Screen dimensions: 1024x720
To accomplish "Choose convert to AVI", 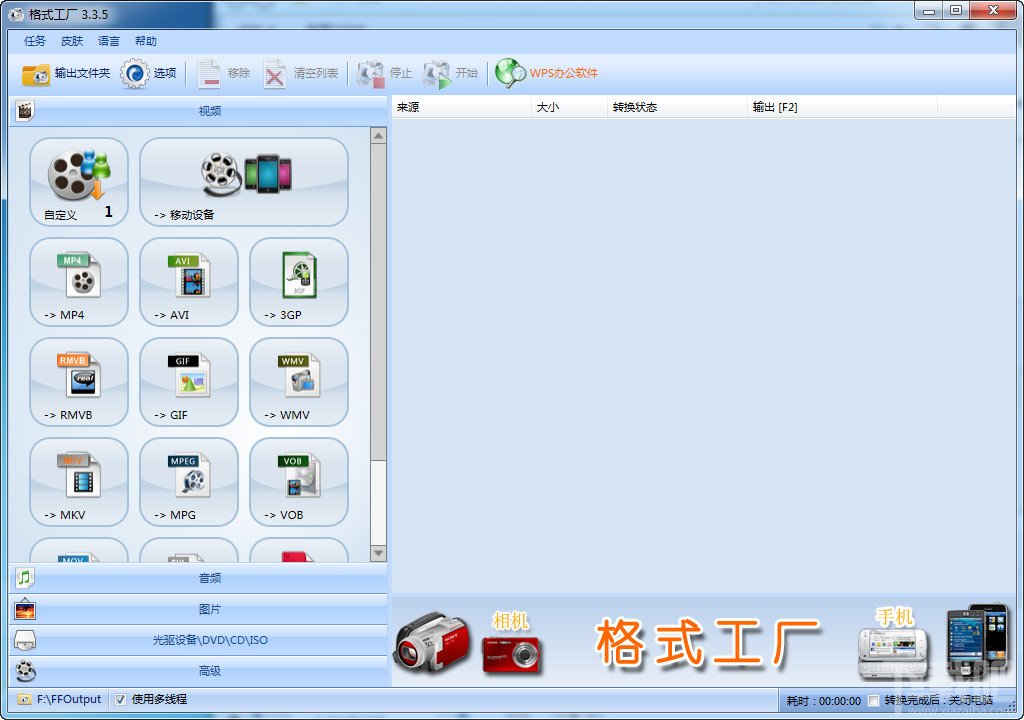I will (189, 282).
